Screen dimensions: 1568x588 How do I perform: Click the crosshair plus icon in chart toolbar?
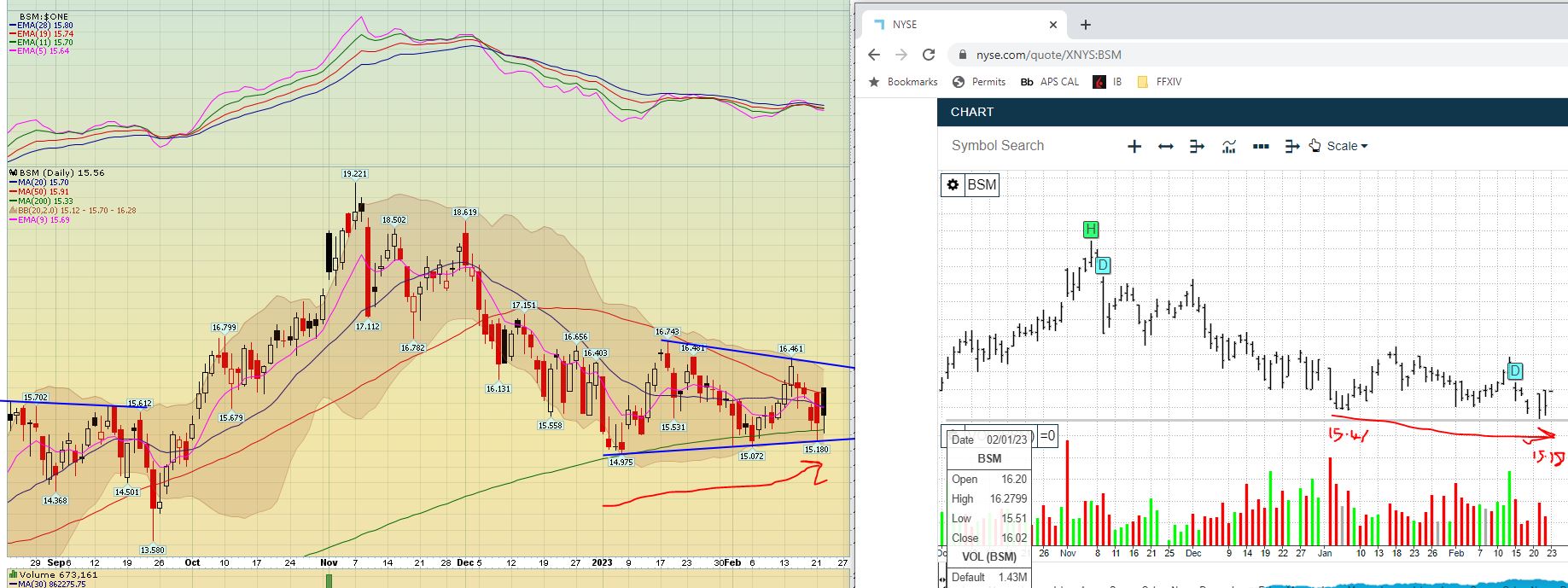pos(1134,147)
